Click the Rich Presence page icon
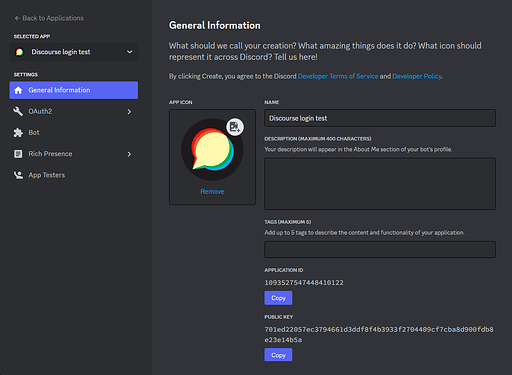Image resolution: width=512 pixels, height=375 pixels. (x=18, y=154)
